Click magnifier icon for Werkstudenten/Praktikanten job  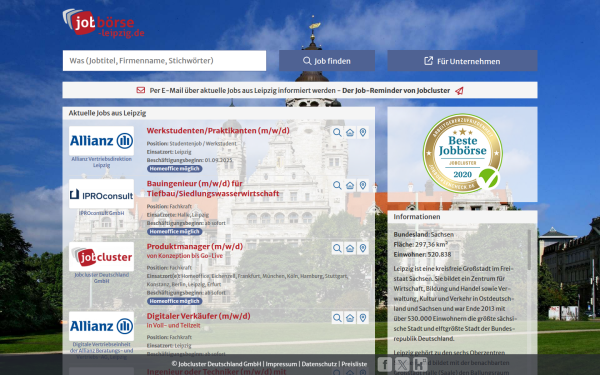[337, 132]
